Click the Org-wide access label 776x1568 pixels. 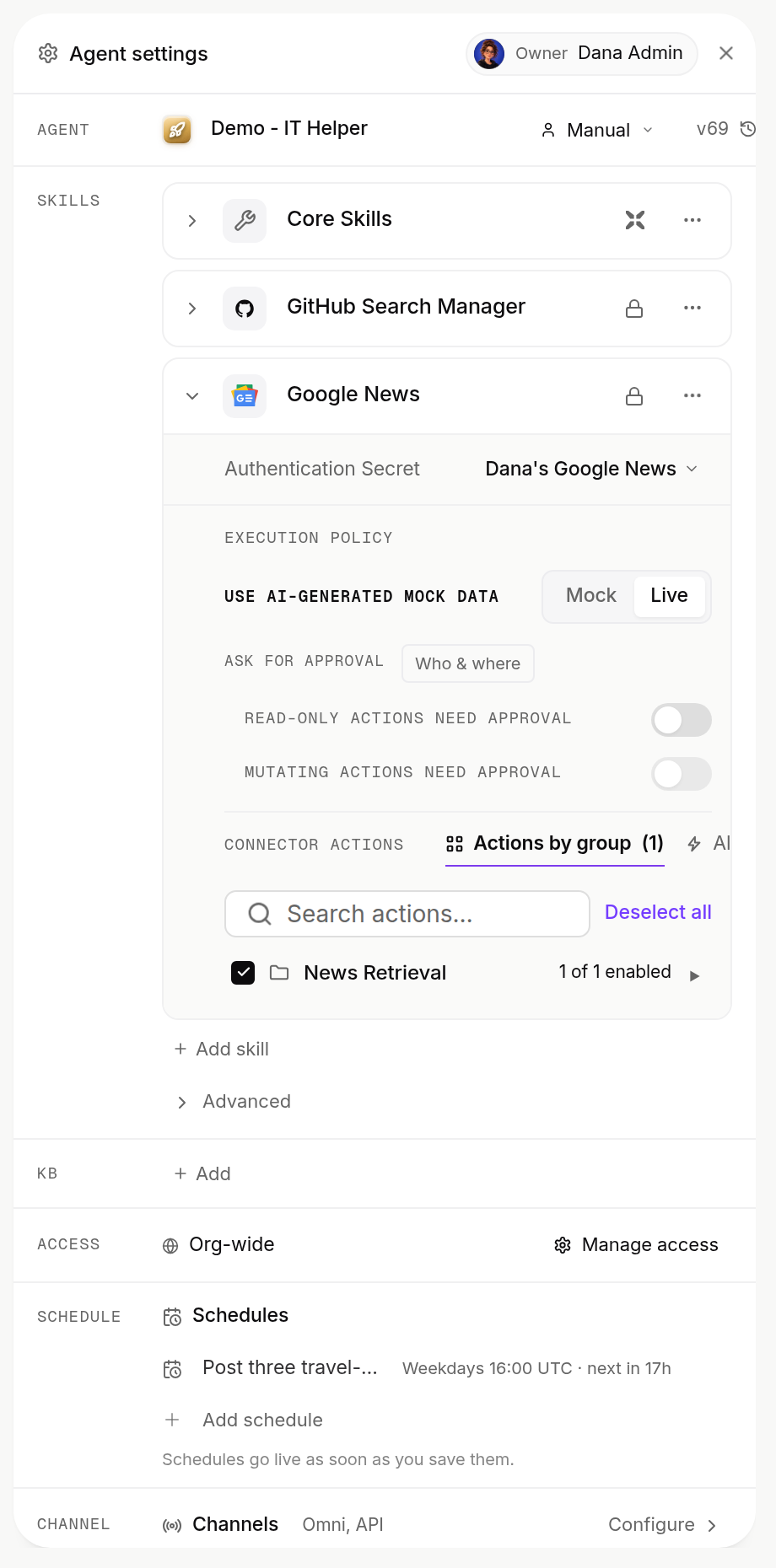click(232, 1245)
